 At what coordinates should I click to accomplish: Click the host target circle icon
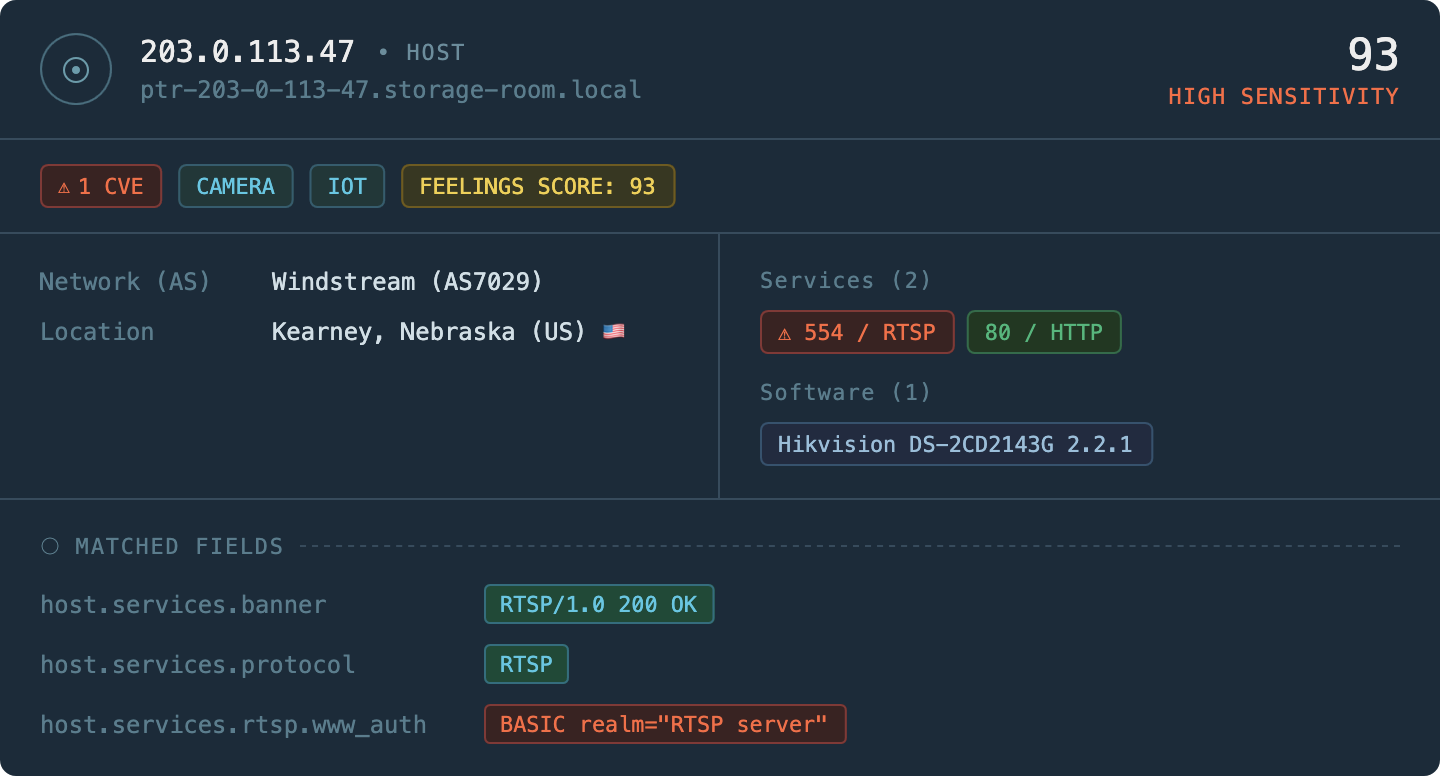pos(76,69)
